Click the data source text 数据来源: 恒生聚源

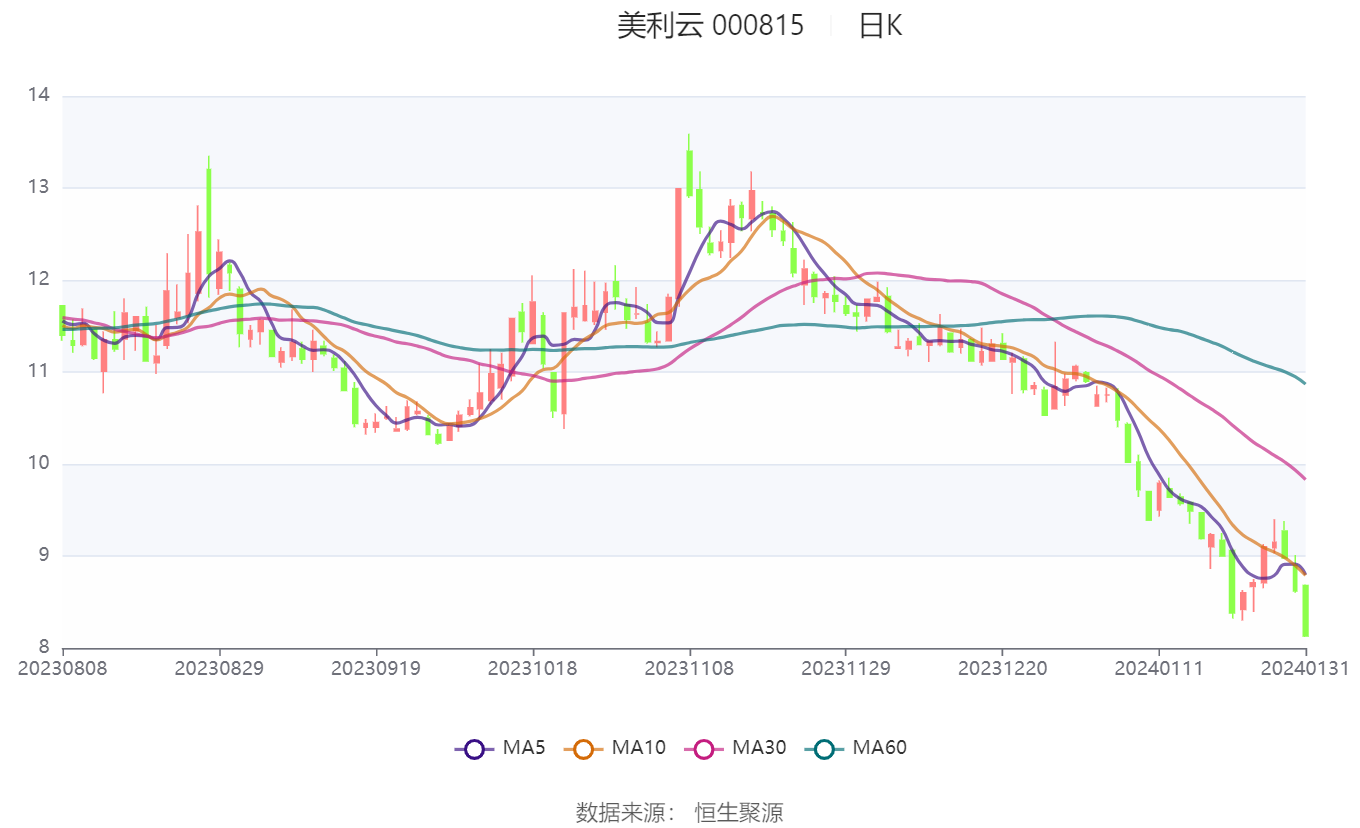680,812
